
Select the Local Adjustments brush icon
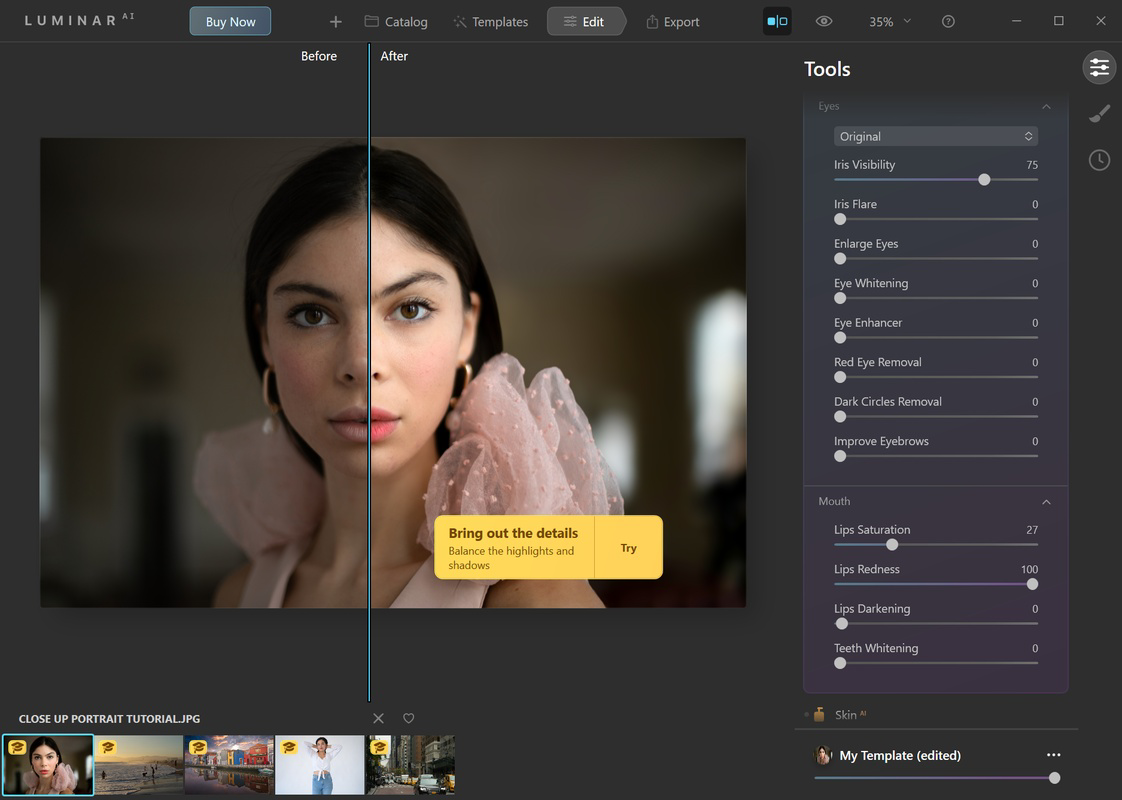pos(1099,113)
